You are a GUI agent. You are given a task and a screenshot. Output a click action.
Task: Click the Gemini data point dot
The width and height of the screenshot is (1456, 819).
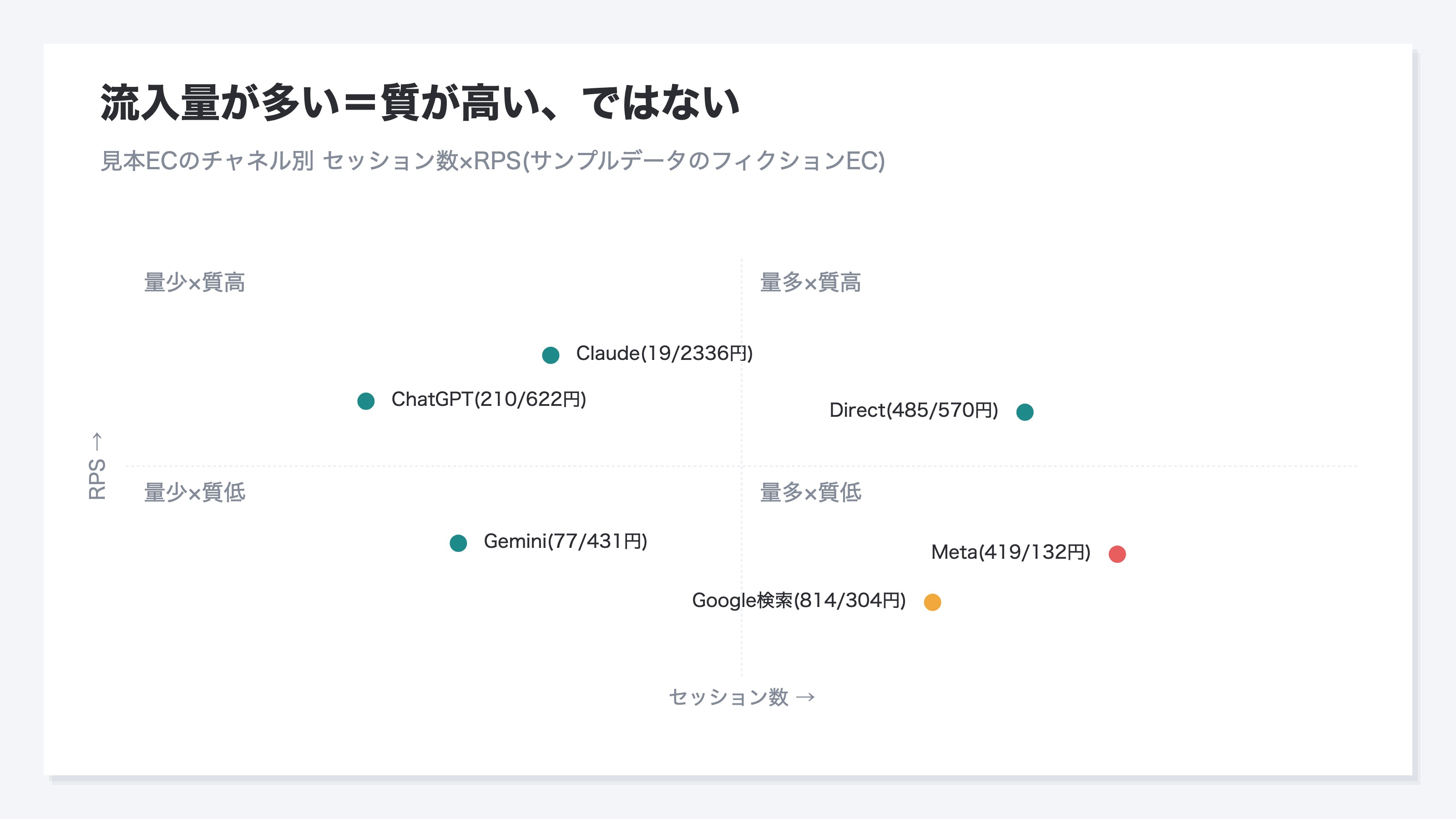(458, 543)
